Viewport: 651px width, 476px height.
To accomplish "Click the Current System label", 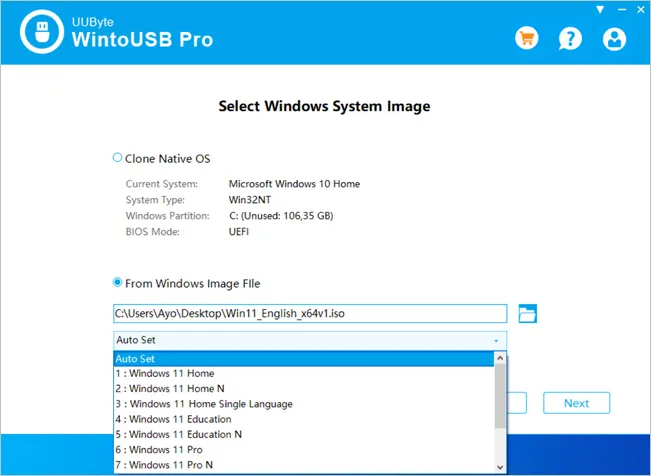I will tap(162, 184).
